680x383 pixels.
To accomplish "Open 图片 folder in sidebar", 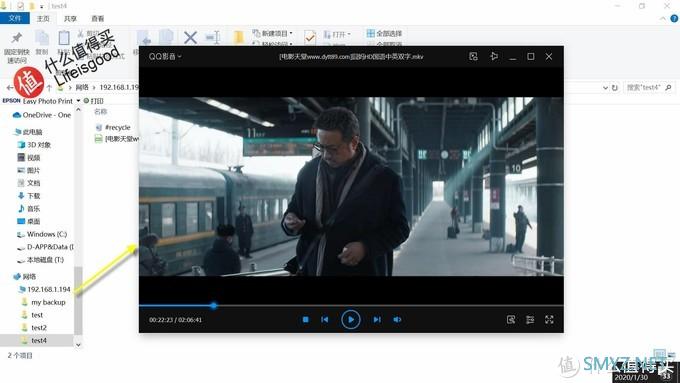I will coord(29,170).
